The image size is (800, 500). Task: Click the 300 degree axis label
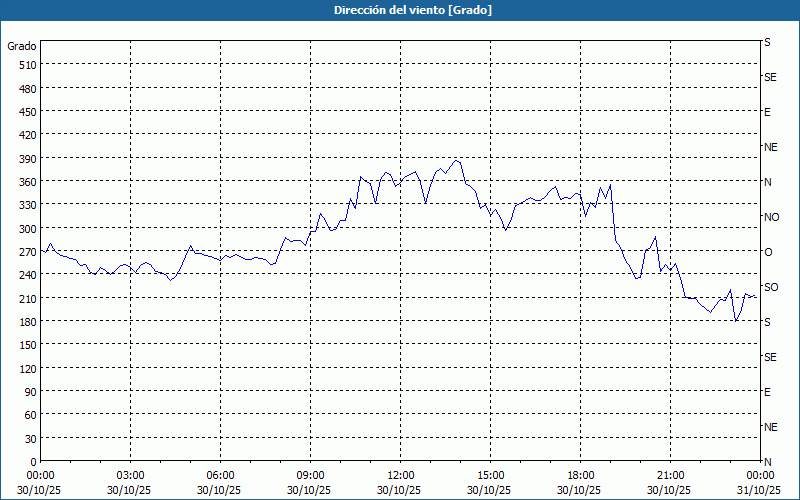29,229
